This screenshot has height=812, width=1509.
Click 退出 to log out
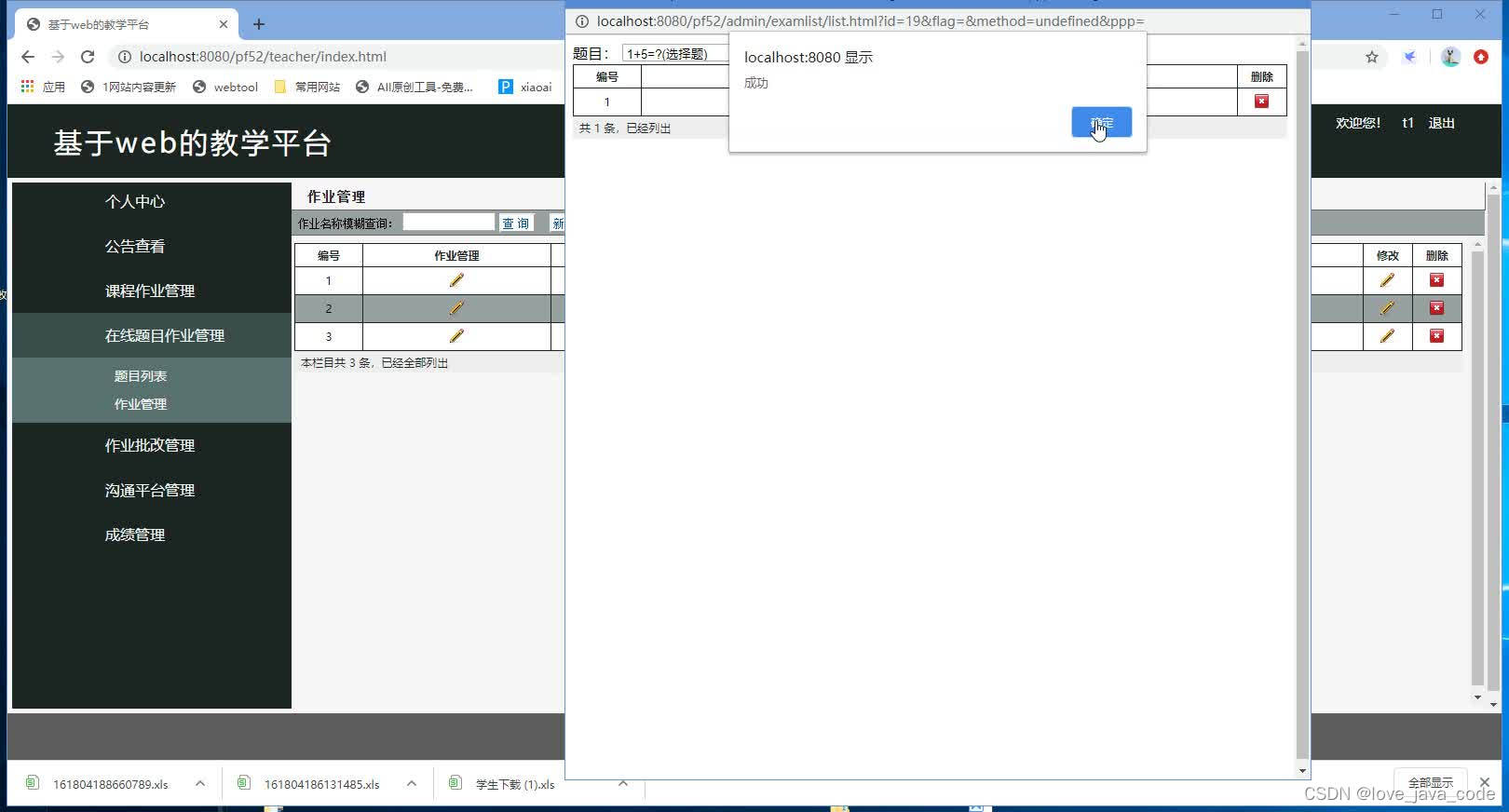[1441, 123]
